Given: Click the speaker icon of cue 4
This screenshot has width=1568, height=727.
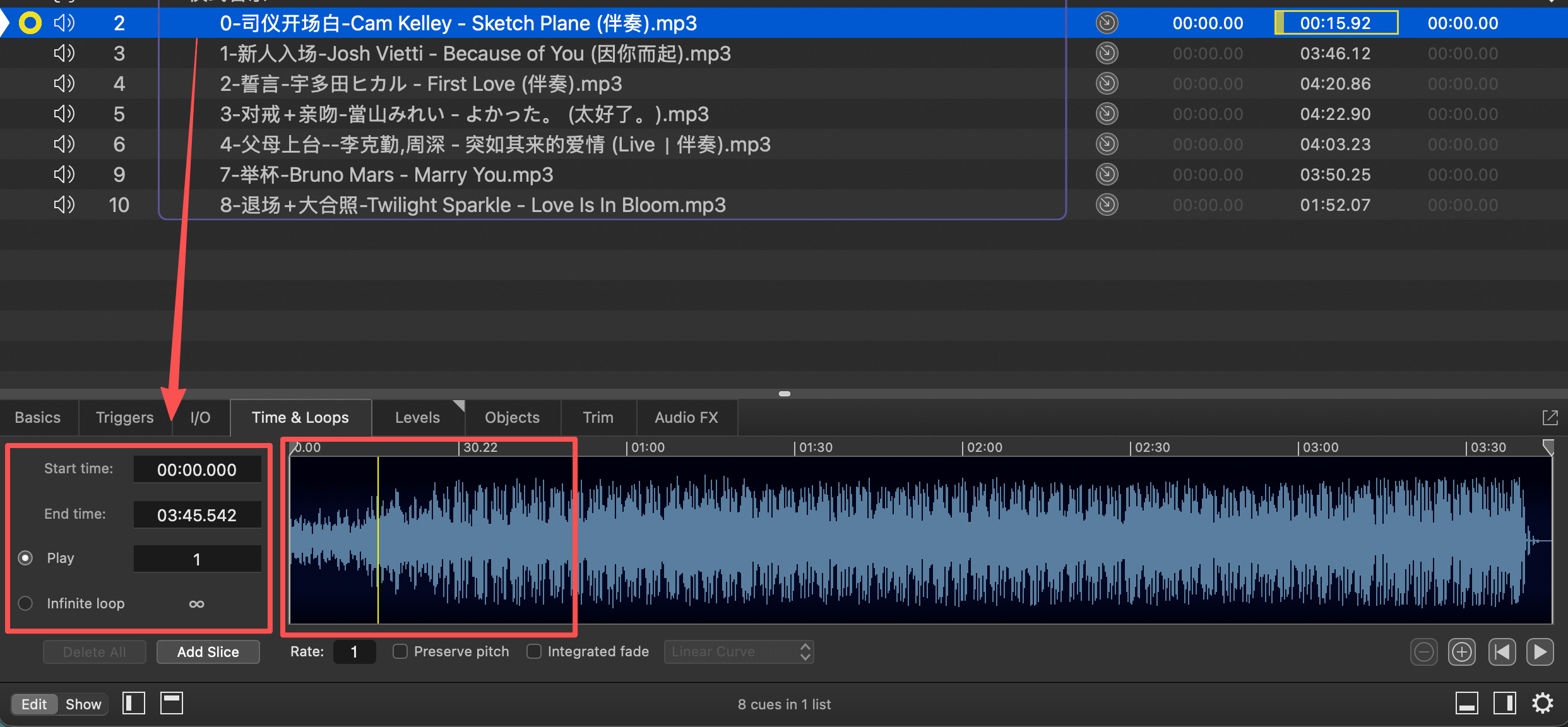Looking at the screenshot, I should [x=64, y=84].
